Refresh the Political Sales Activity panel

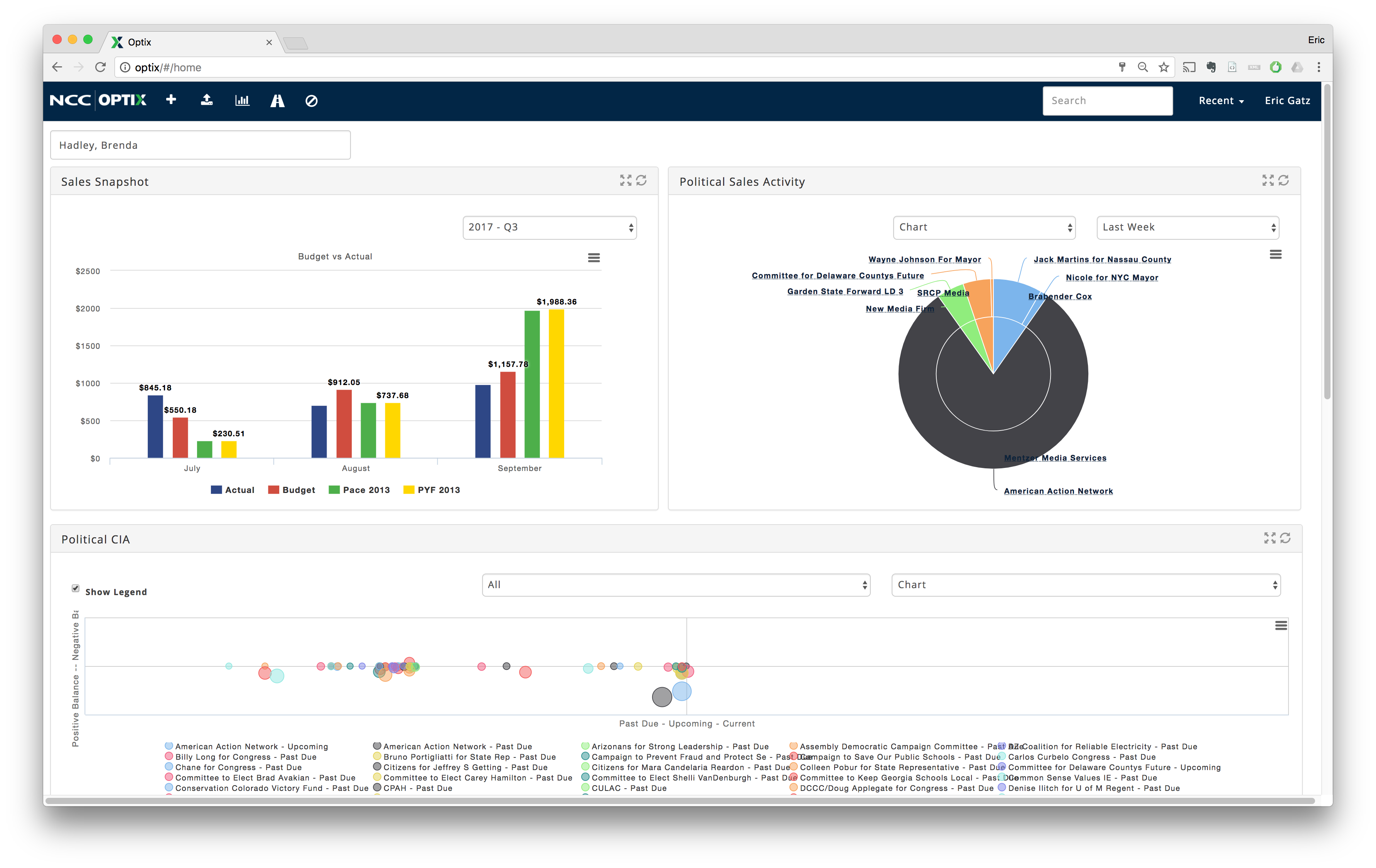[x=1283, y=180]
